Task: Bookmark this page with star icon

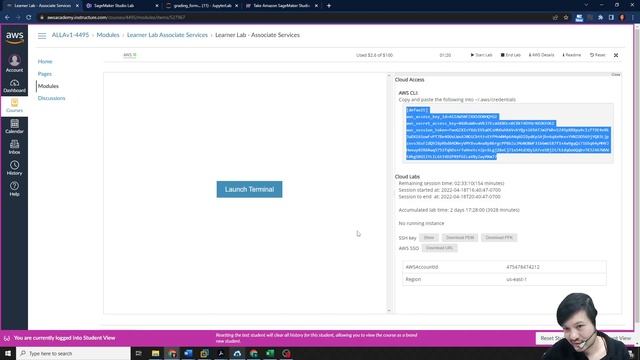Action: 566,18
